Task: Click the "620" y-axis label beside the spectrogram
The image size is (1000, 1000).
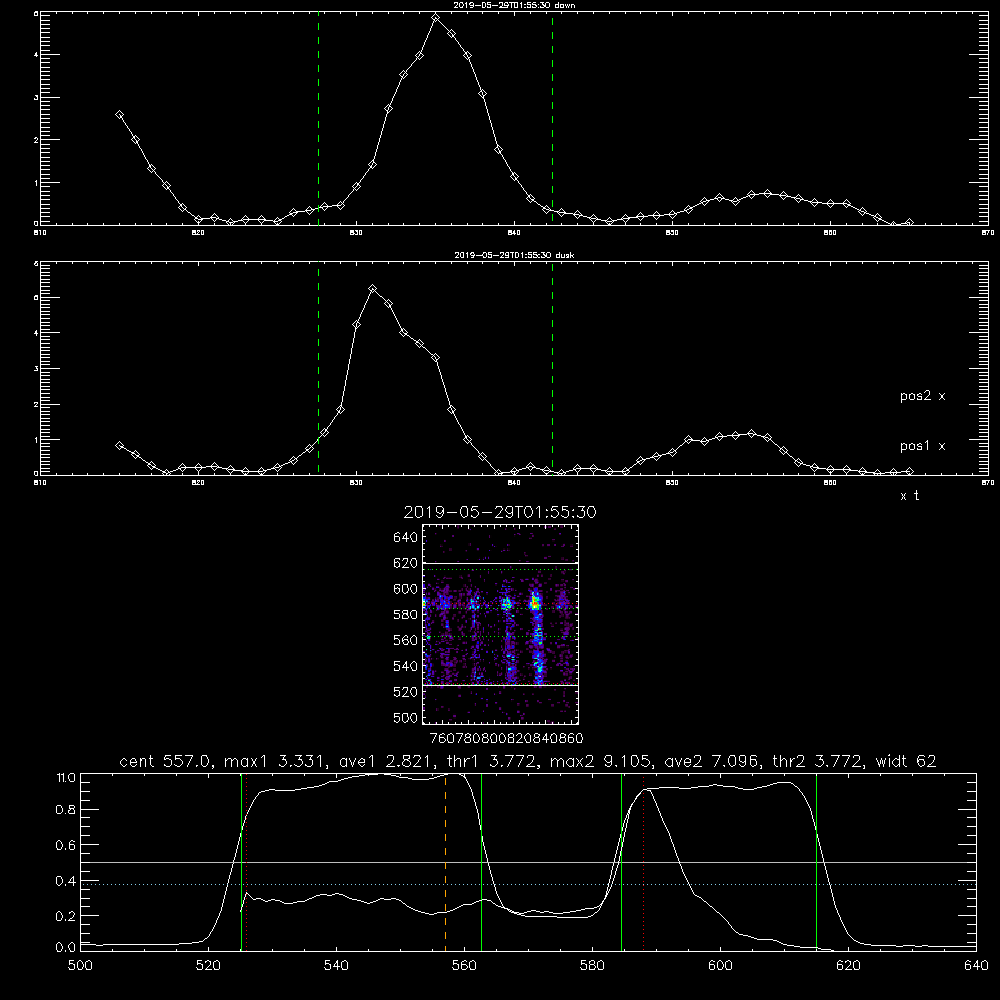Action: (x=406, y=563)
